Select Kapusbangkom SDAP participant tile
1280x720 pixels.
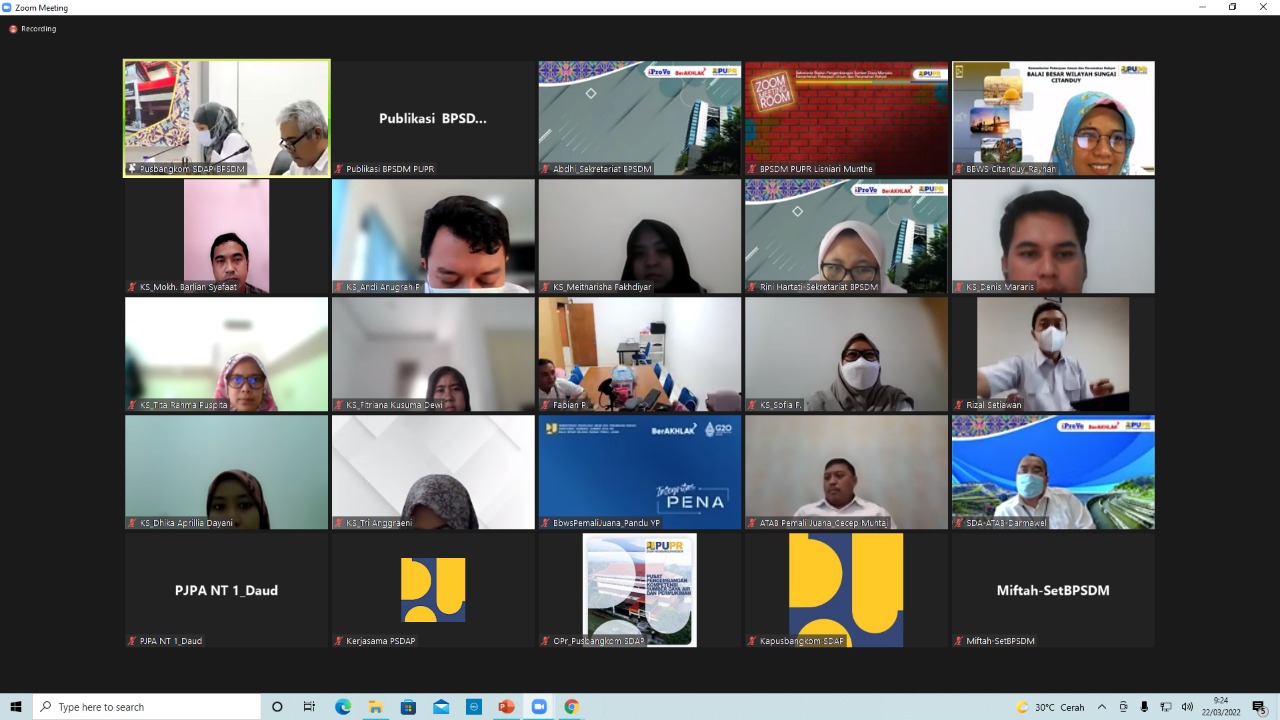point(846,590)
